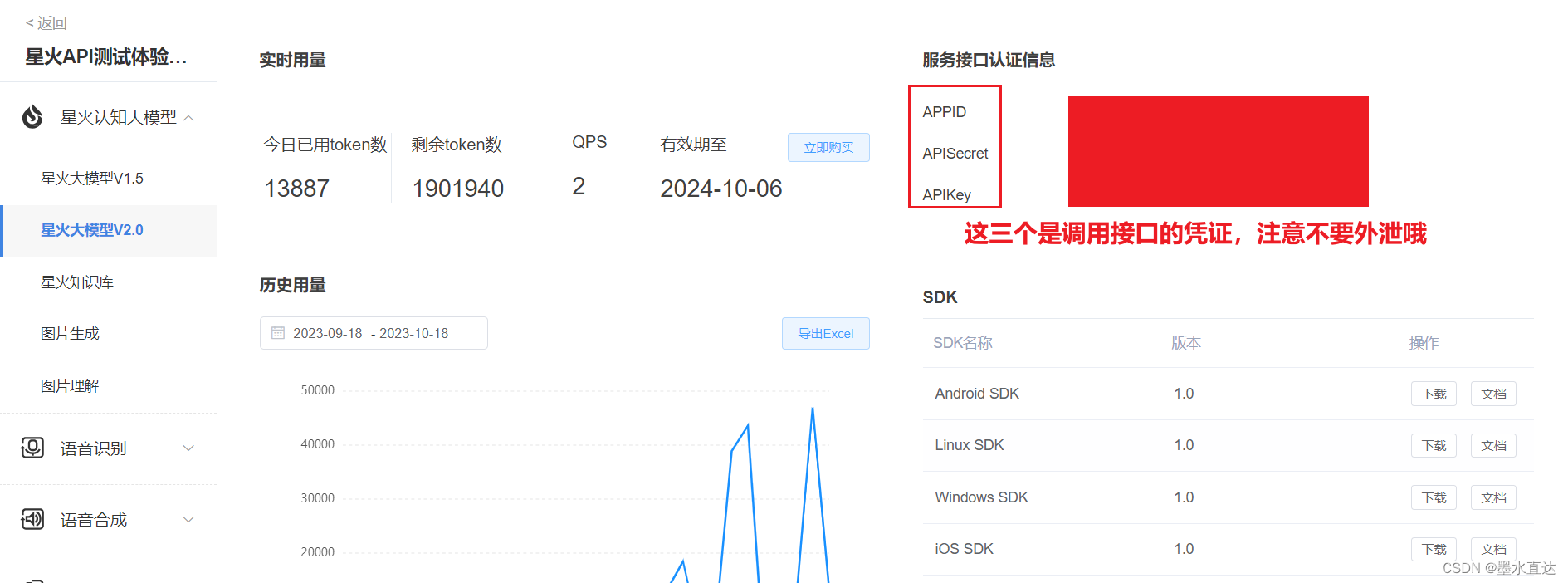Screen dimensions: 1568x583
Task: Click the APIKey label
Action: click(x=946, y=195)
